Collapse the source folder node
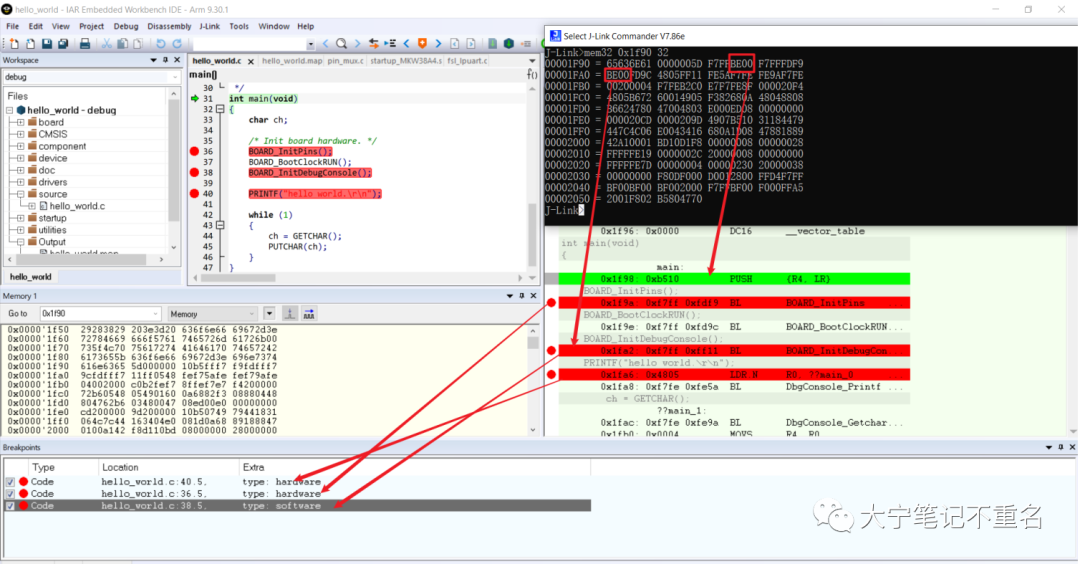Image resolution: width=1080 pixels, height=564 pixels. 21,194
